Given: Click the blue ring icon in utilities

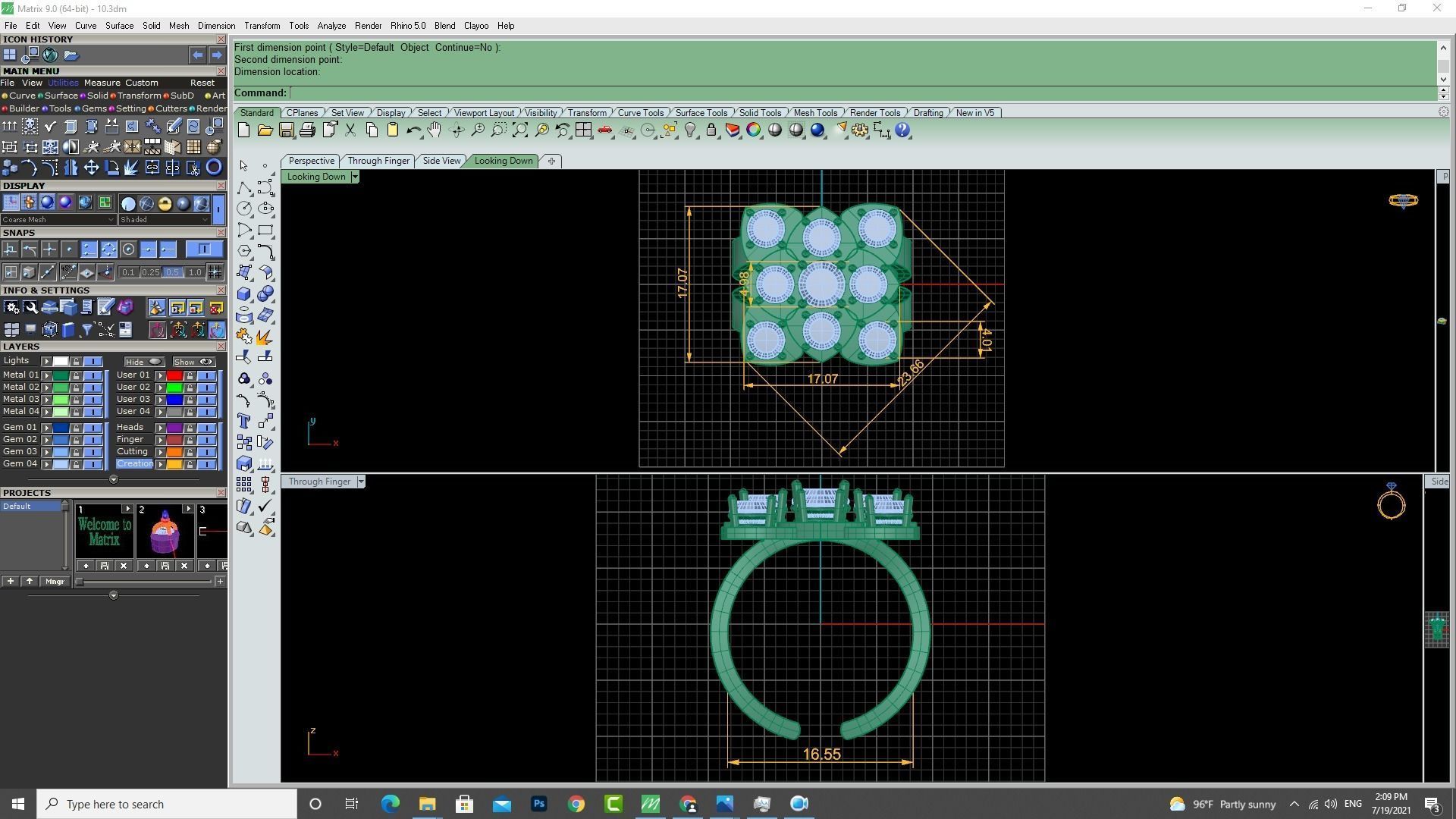Looking at the screenshot, I should [214, 168].
